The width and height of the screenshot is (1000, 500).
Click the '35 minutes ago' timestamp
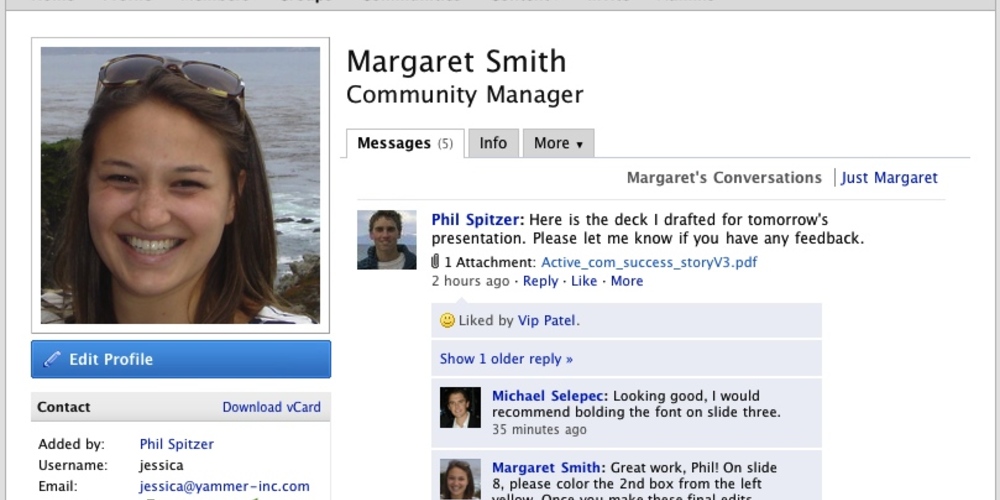[x=539, y=430]
